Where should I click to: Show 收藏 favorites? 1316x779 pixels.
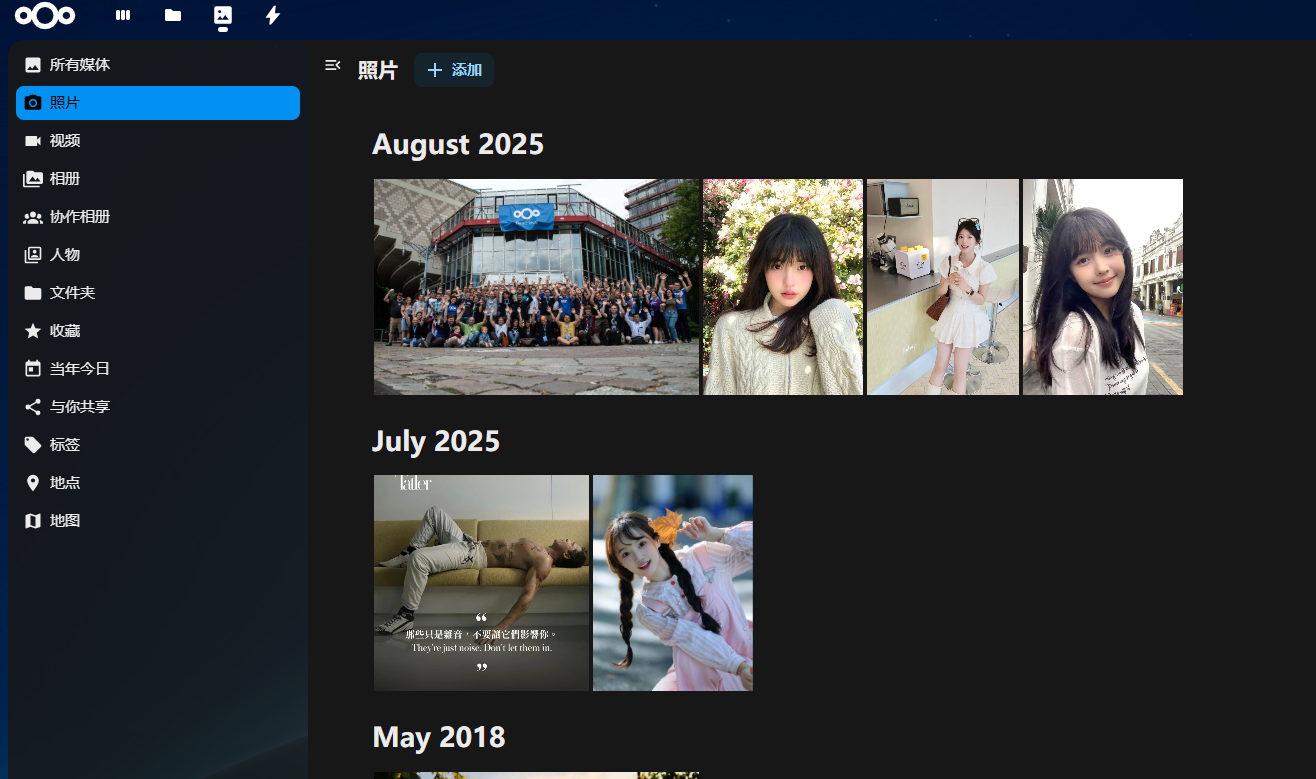tap(158, 331)
